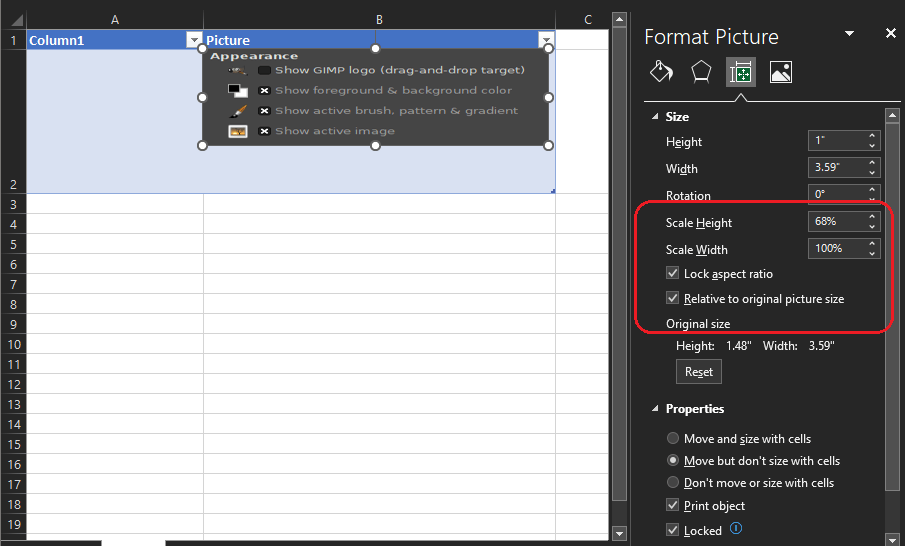Select column B header
The image size is (905, 546).
click(379, 20)
